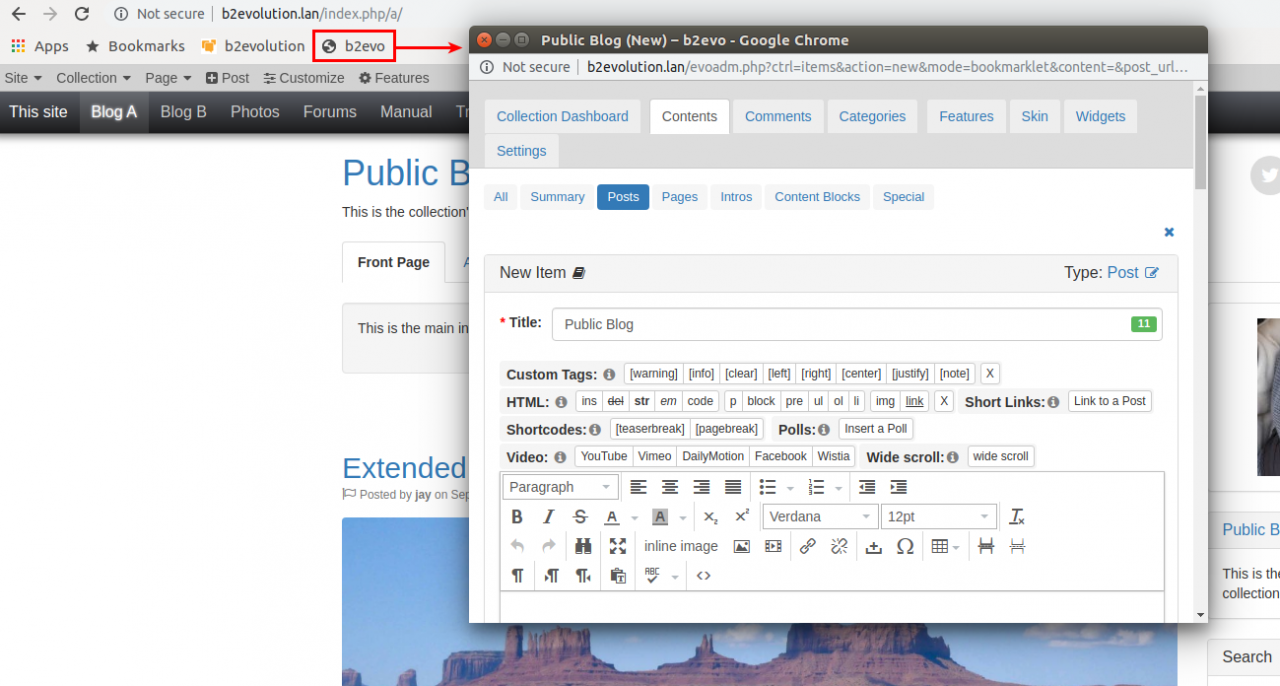Clear formatting in the editor
This screenshot has height=686, width=1280.
(1017, 517)
